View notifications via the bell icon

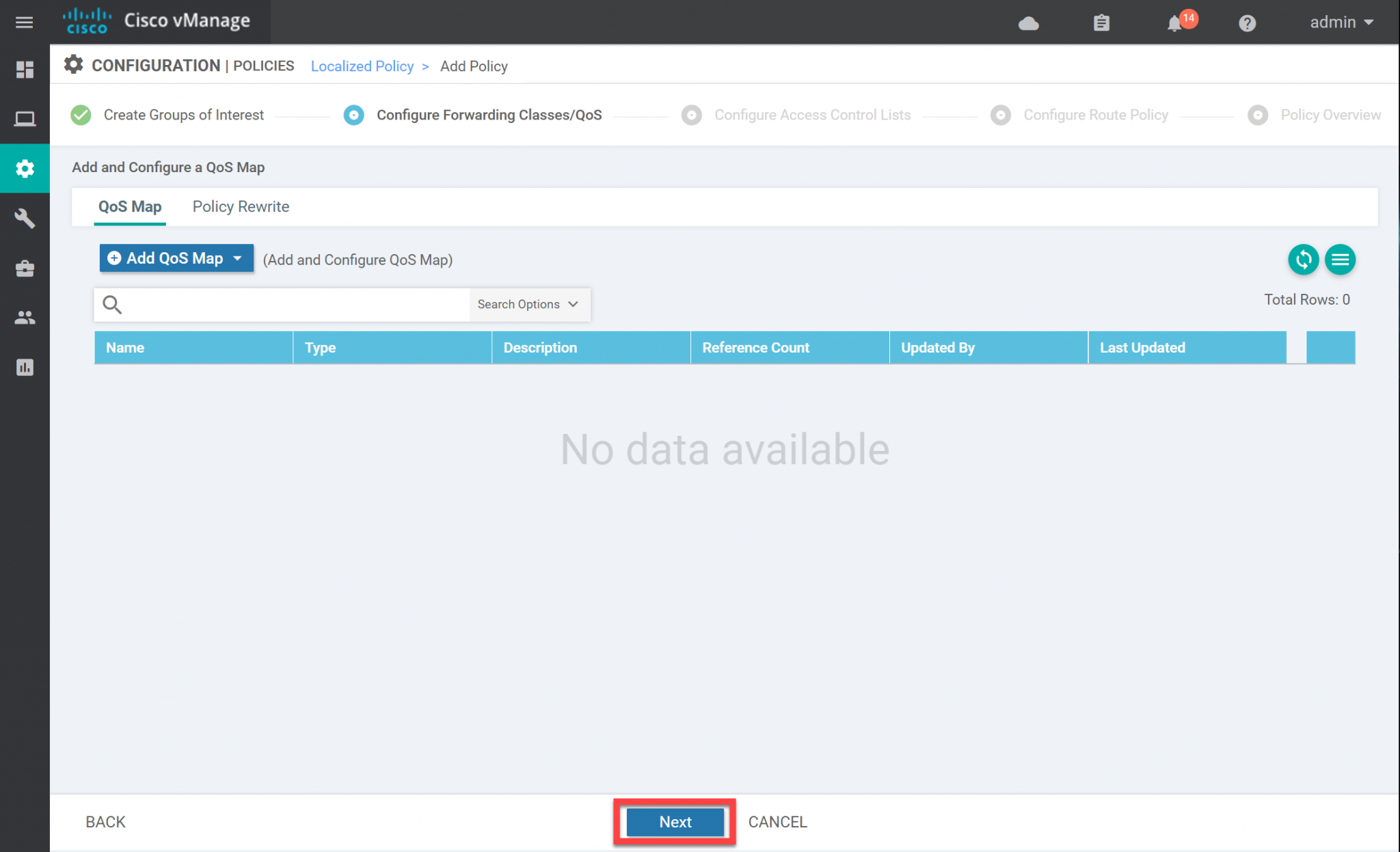point(1174,23)
